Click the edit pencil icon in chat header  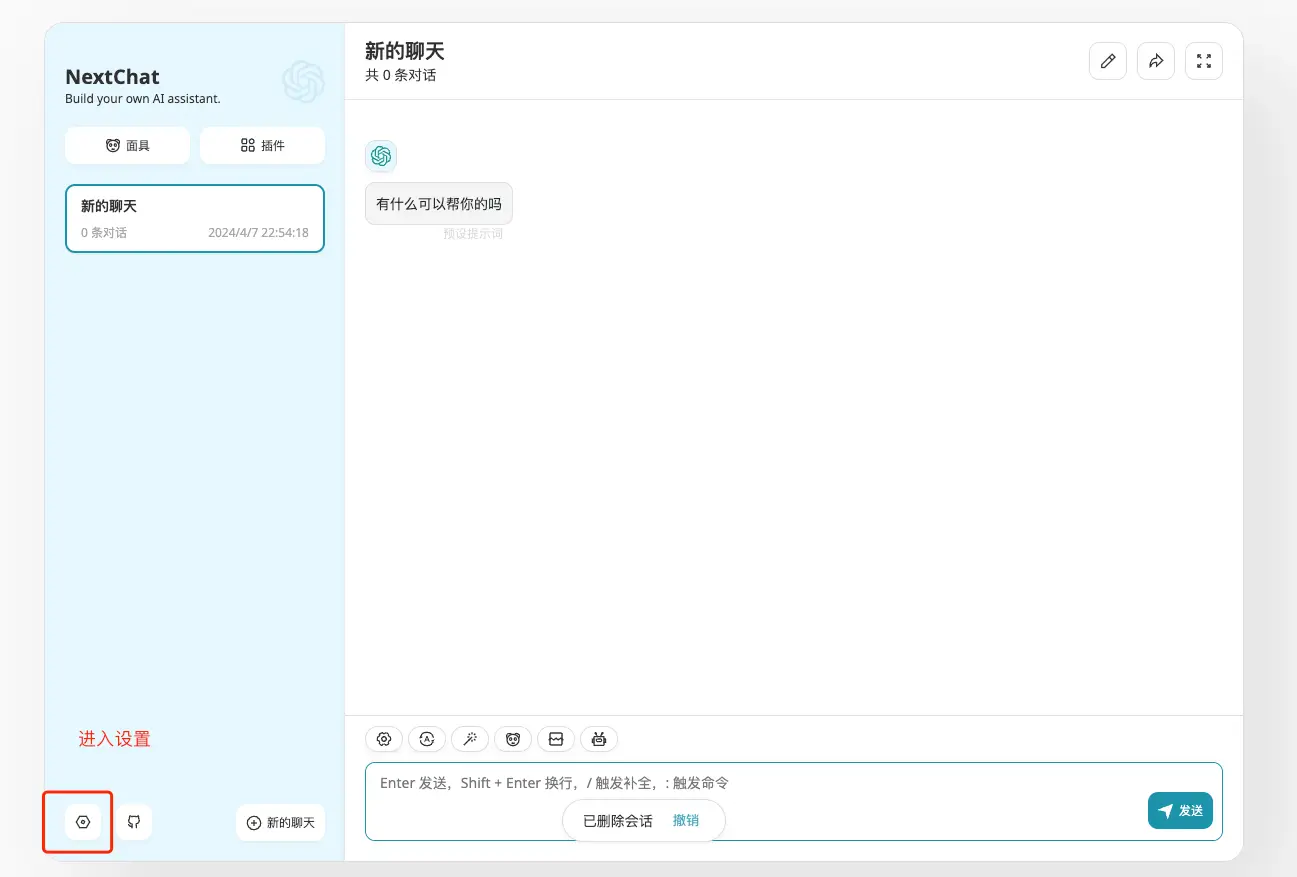coord(1107,60)
